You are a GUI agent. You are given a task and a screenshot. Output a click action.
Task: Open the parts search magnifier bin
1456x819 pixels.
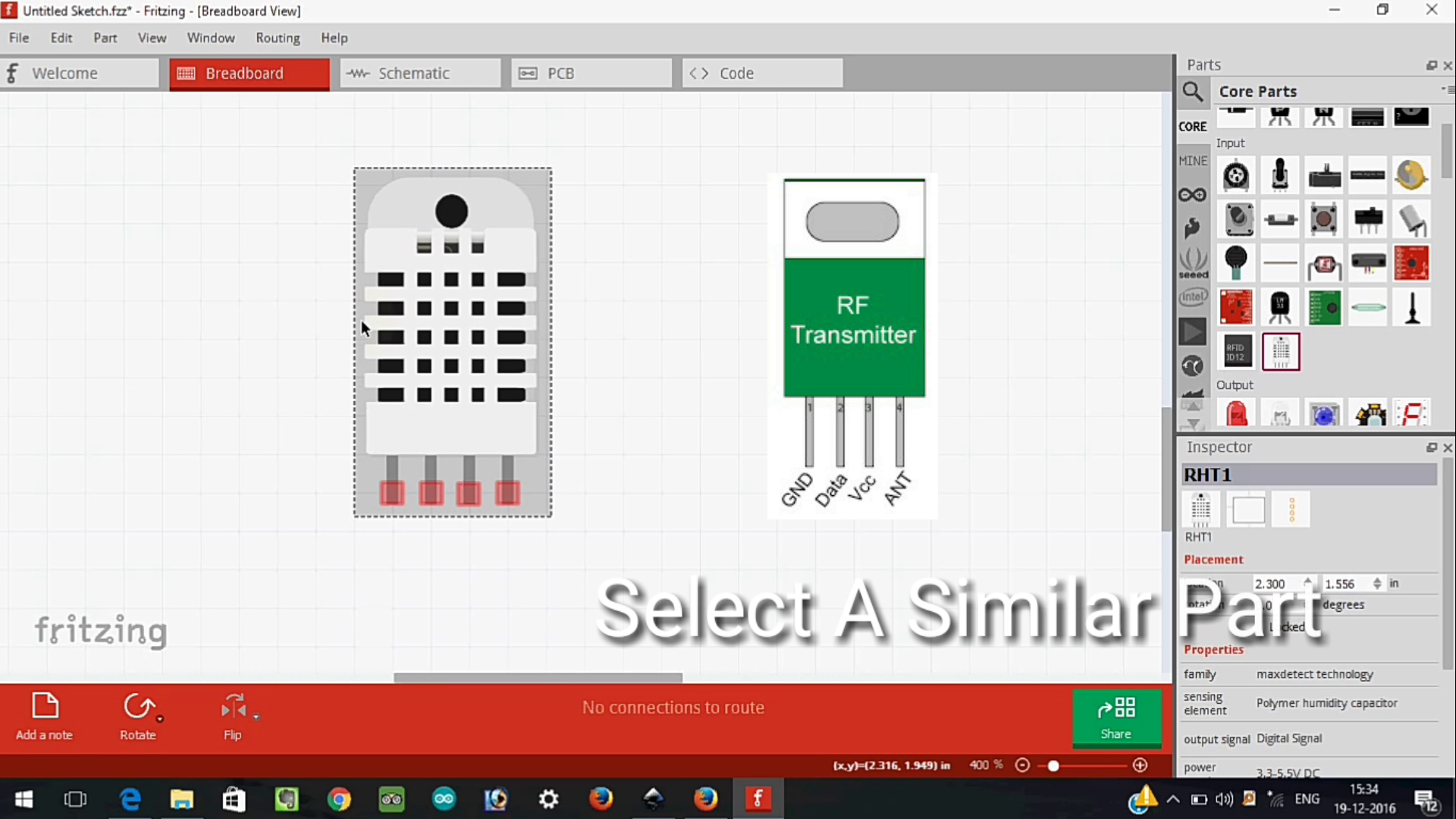click(x=1192, y=92)
